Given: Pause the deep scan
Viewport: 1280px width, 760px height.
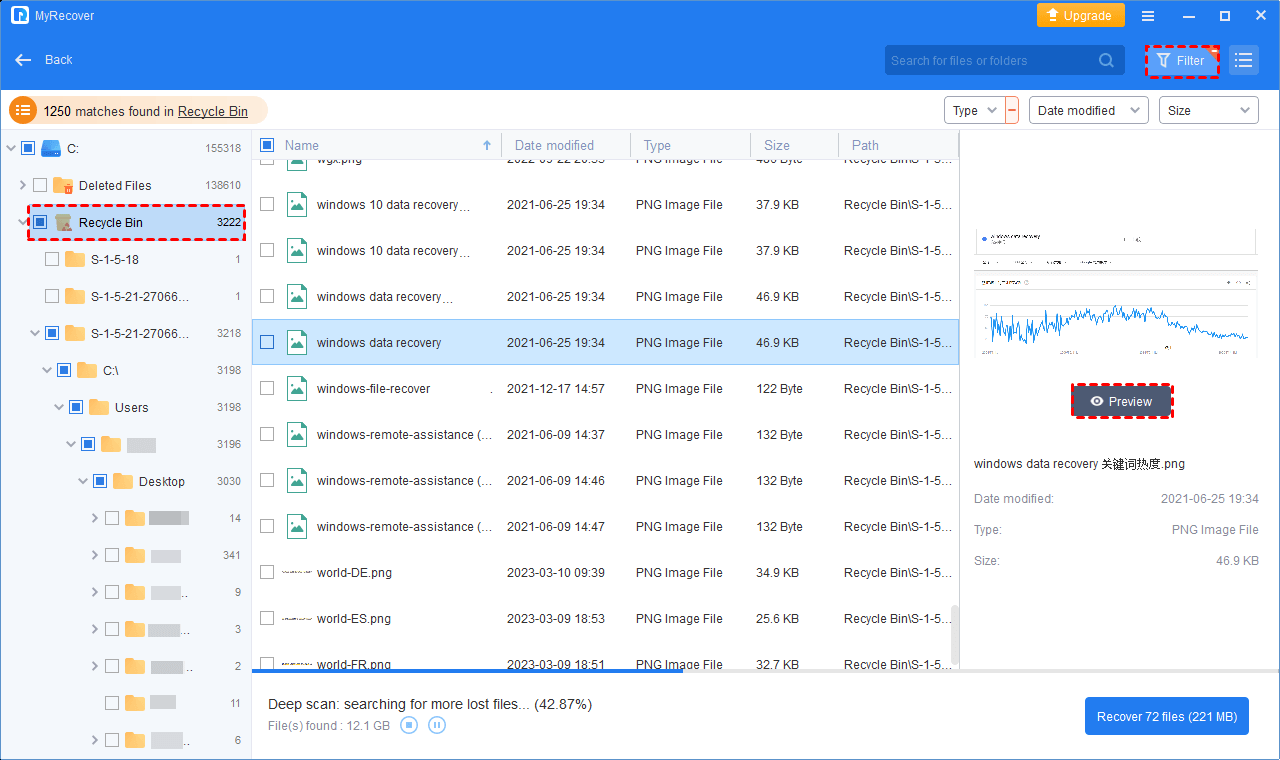Looking at the screenshot, I should (x=437, y=725).
